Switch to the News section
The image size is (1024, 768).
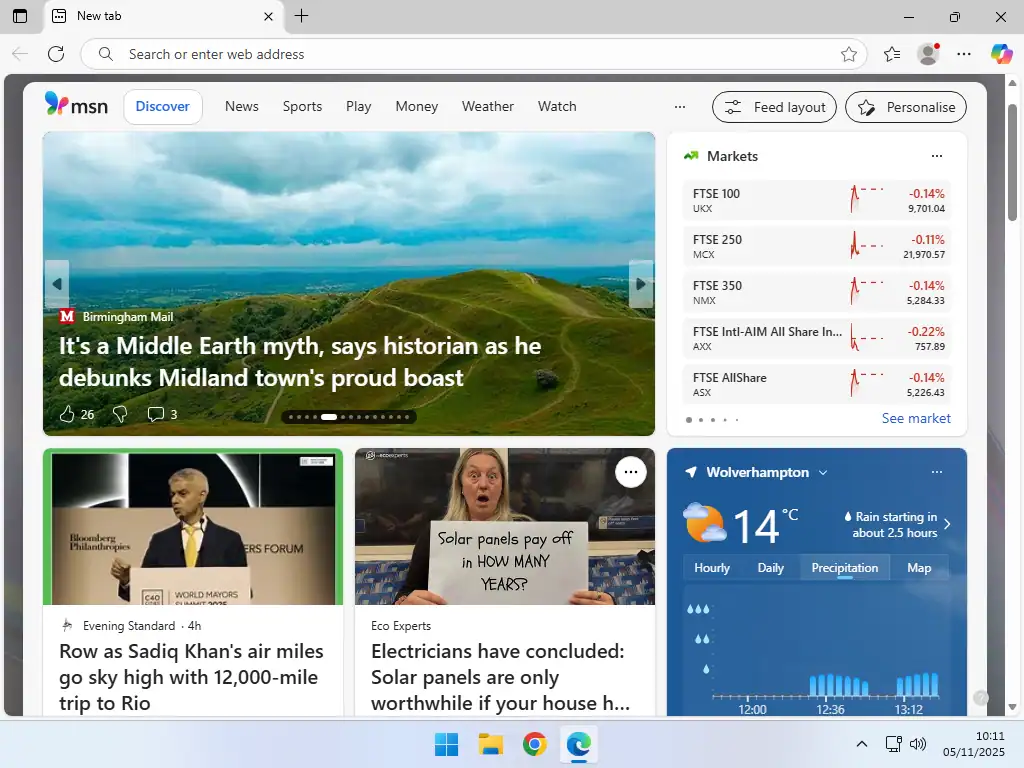click(x=241, y=106)
